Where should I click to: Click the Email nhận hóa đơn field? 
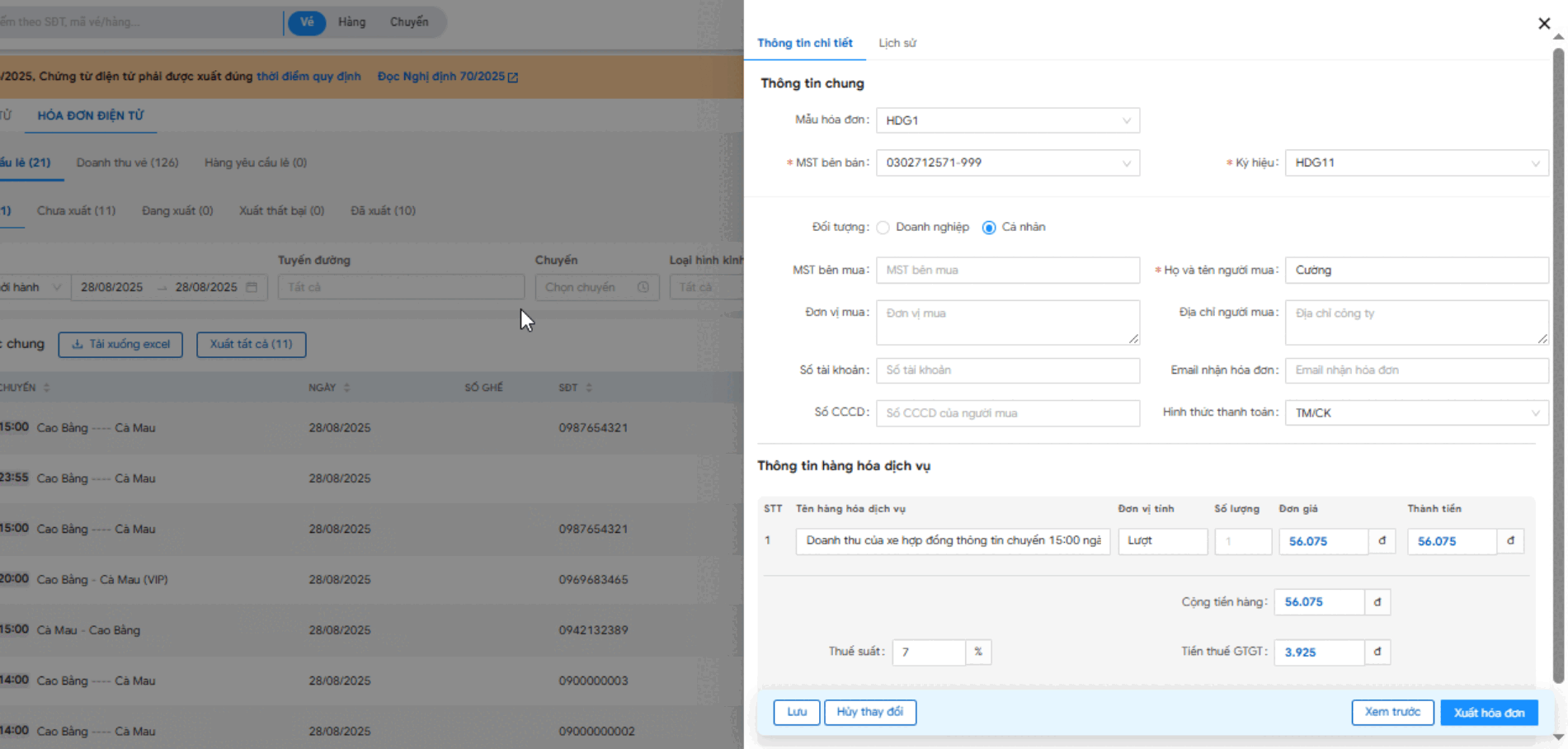click(1415, 370)
